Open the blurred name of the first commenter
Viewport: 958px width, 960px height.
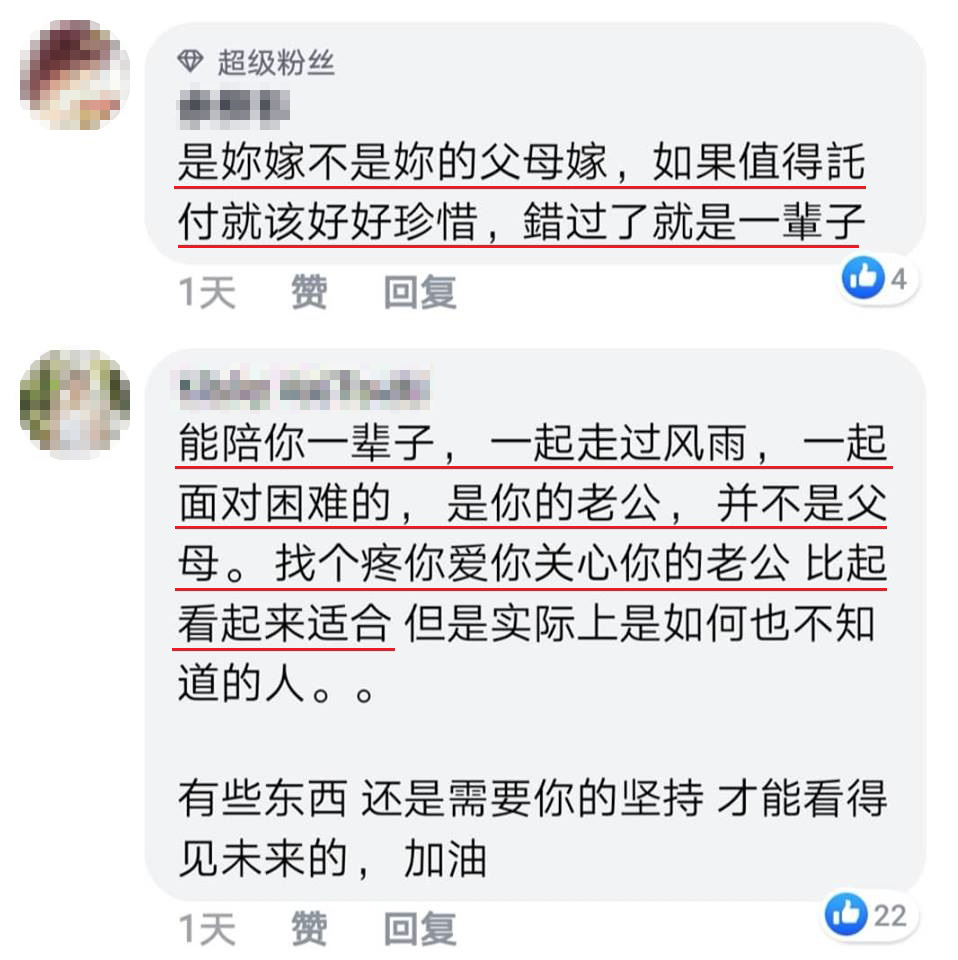click(233, 108)
